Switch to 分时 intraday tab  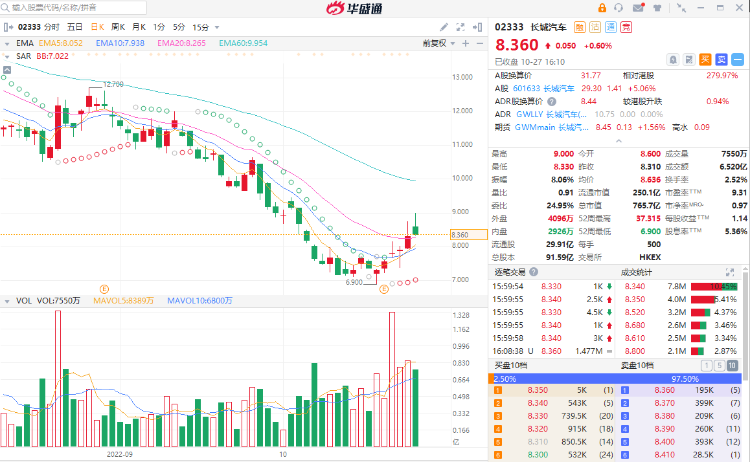click(52, 27)
